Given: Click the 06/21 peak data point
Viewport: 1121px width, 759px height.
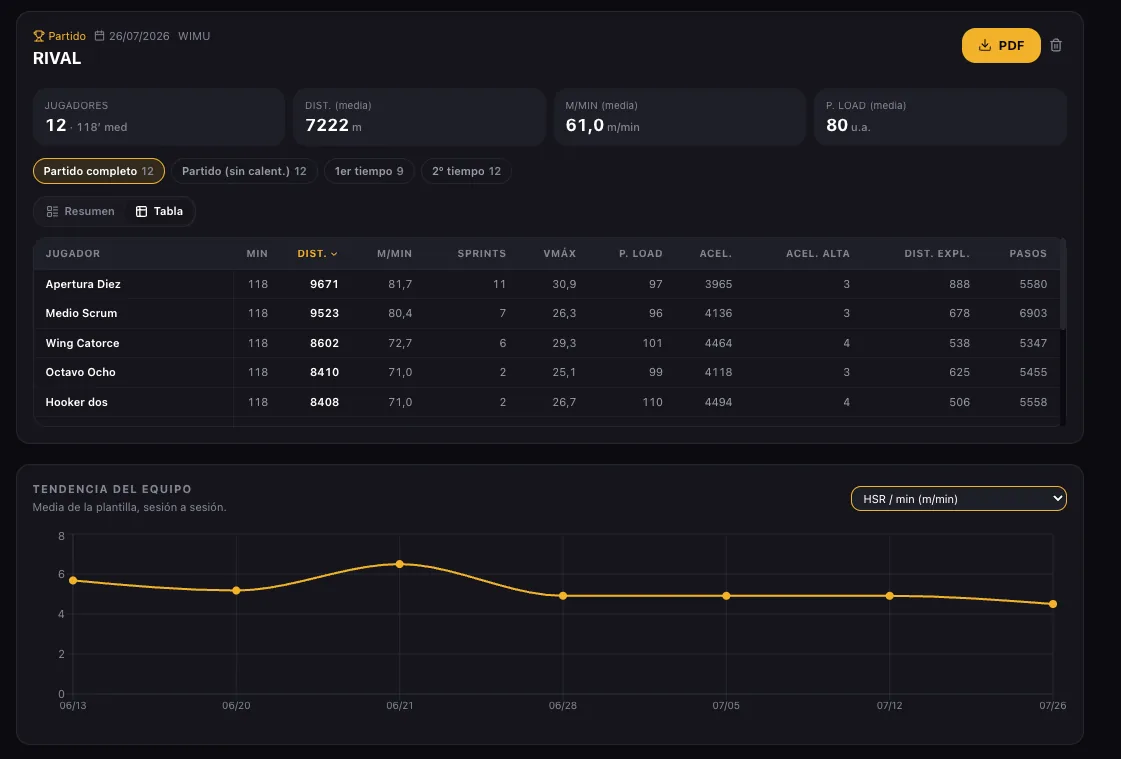Looking at the screenshot, I should point(400,564).
